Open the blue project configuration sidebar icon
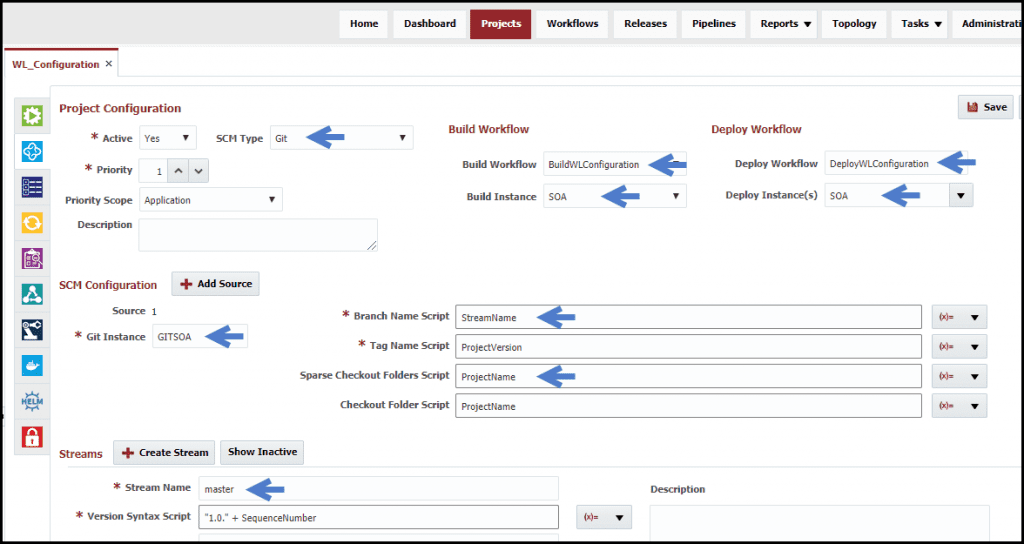 32,152
